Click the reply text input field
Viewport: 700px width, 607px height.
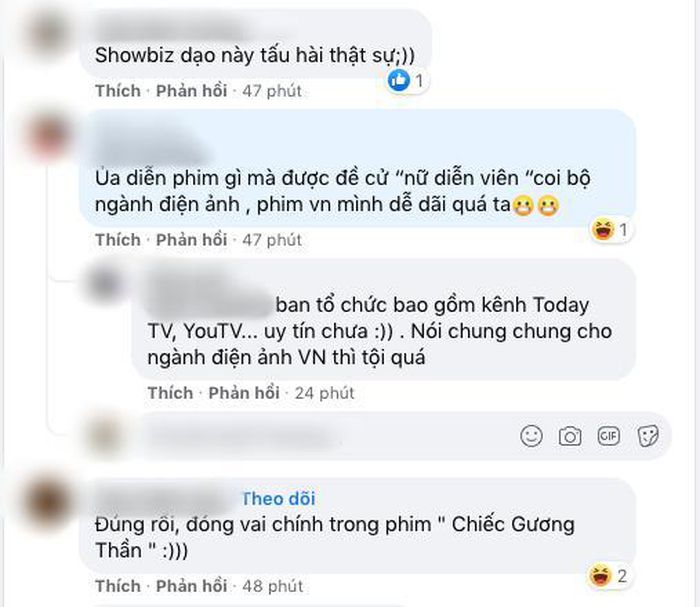tap(326, 436)
